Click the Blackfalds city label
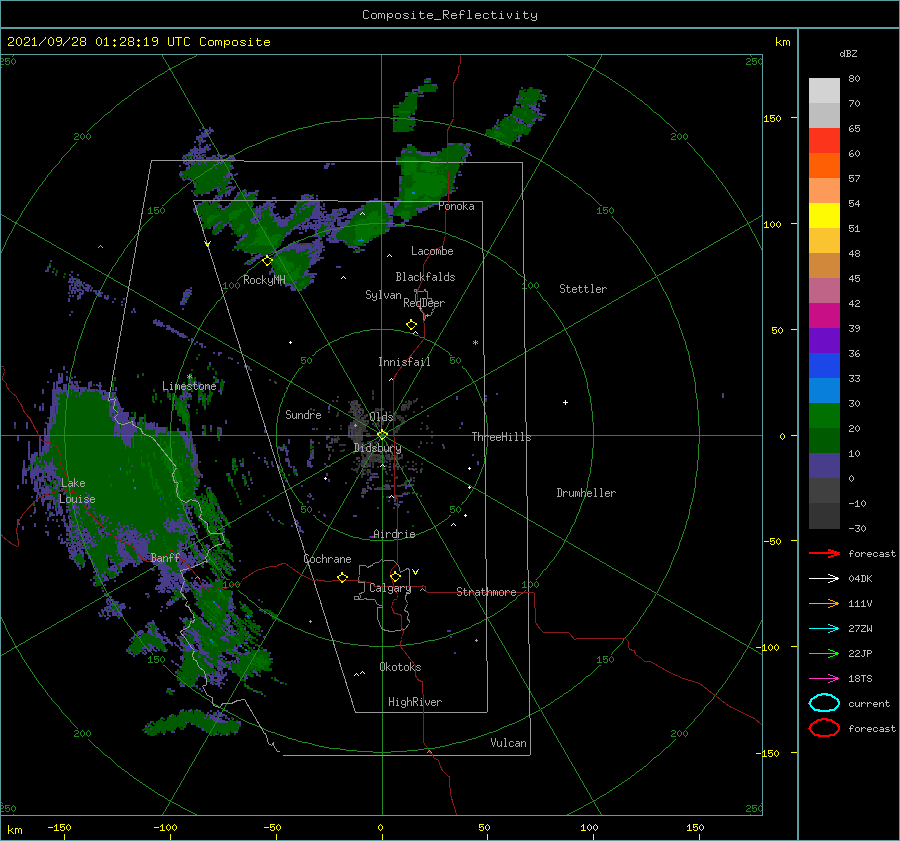The width and height of the screenshot is (900, 841). (425, 277)
